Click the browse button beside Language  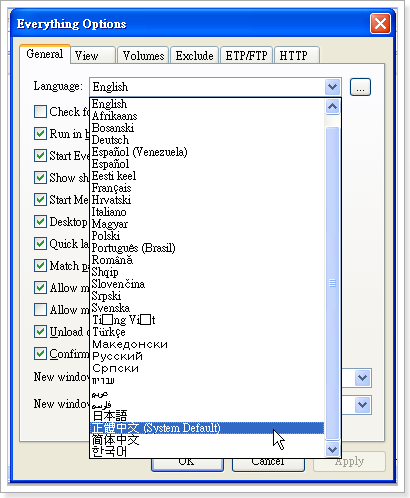click(360, 87)
